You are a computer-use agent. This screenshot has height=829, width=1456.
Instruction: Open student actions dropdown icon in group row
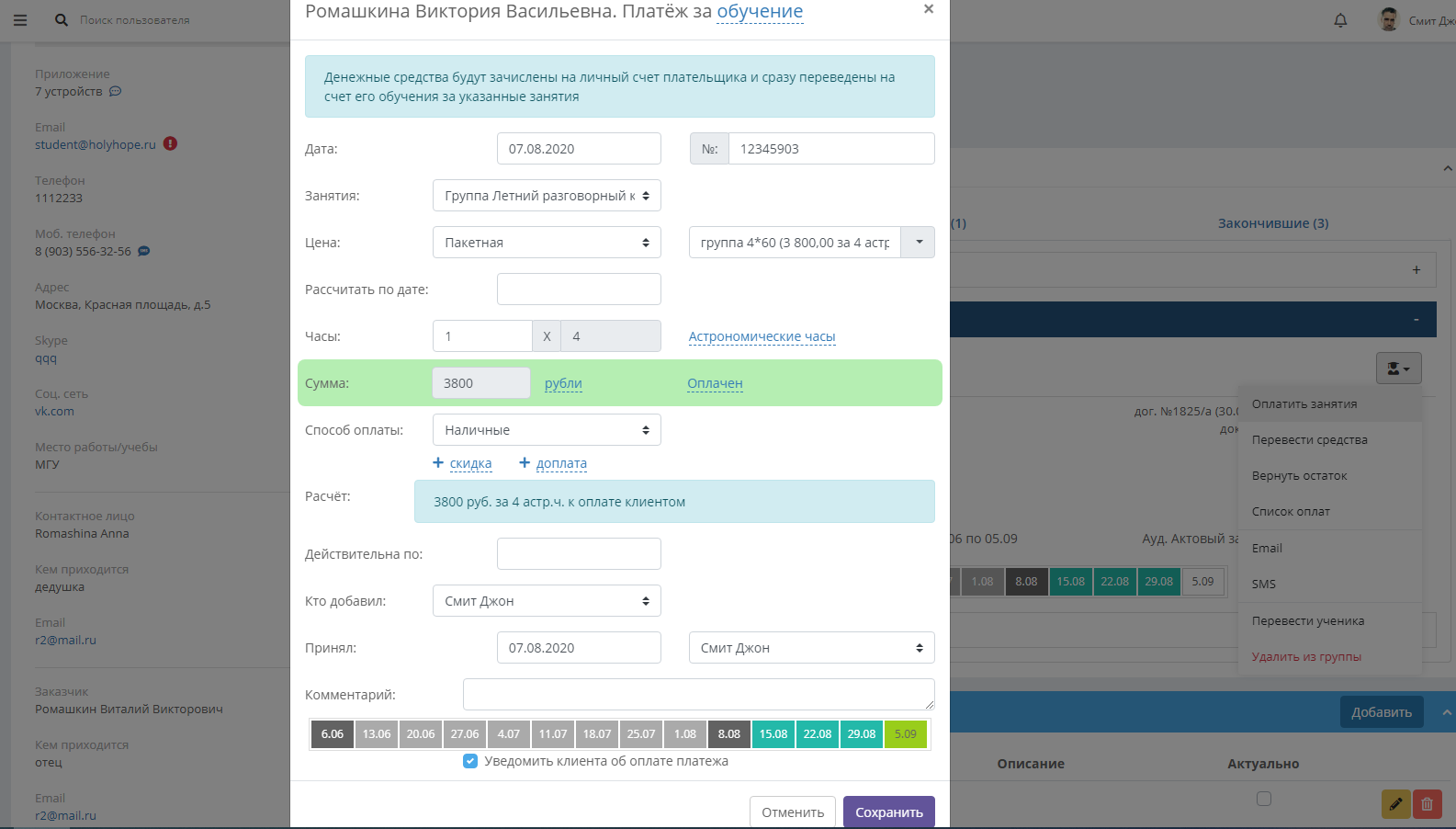click(x=1398, y=369)
